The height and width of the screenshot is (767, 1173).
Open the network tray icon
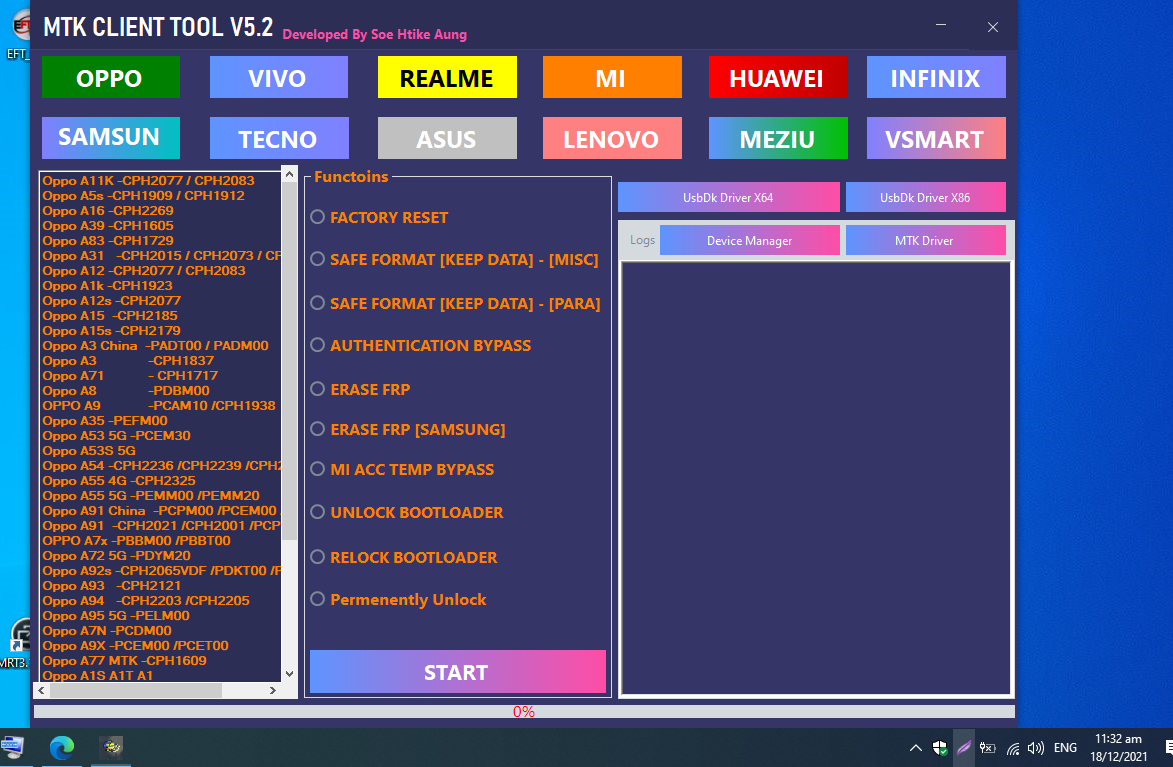tap(1013, 748)
